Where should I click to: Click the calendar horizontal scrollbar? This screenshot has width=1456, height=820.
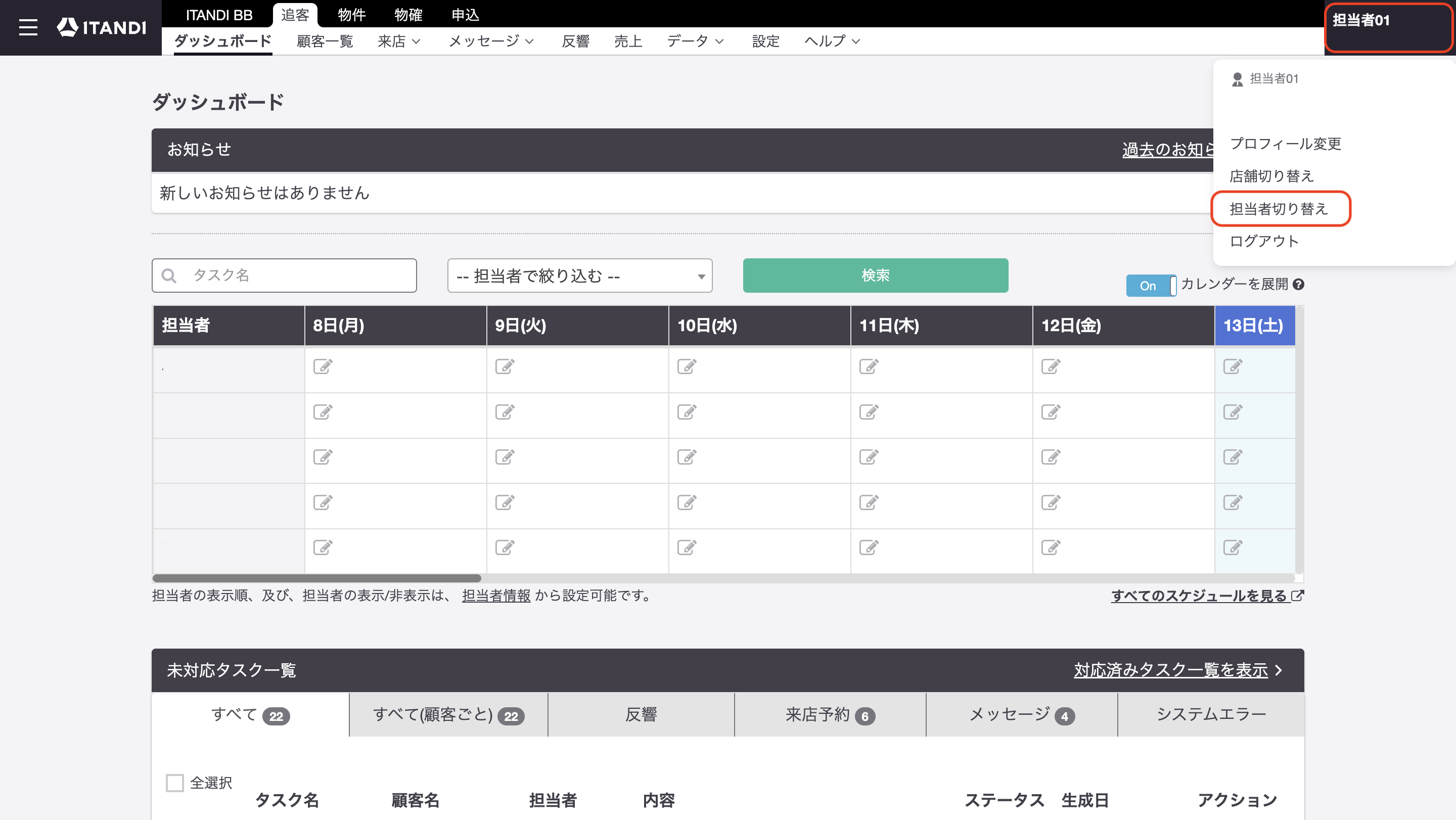[316, 578]
